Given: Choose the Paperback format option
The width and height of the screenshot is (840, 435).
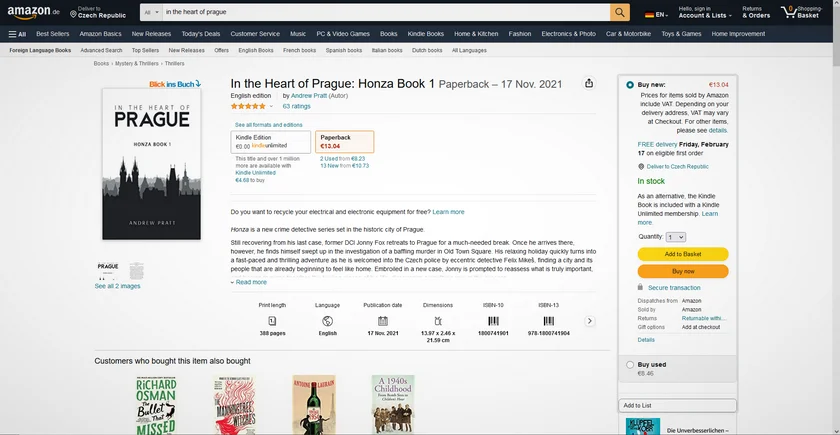Looking at the screenshot, I should (x=344, y=141).
